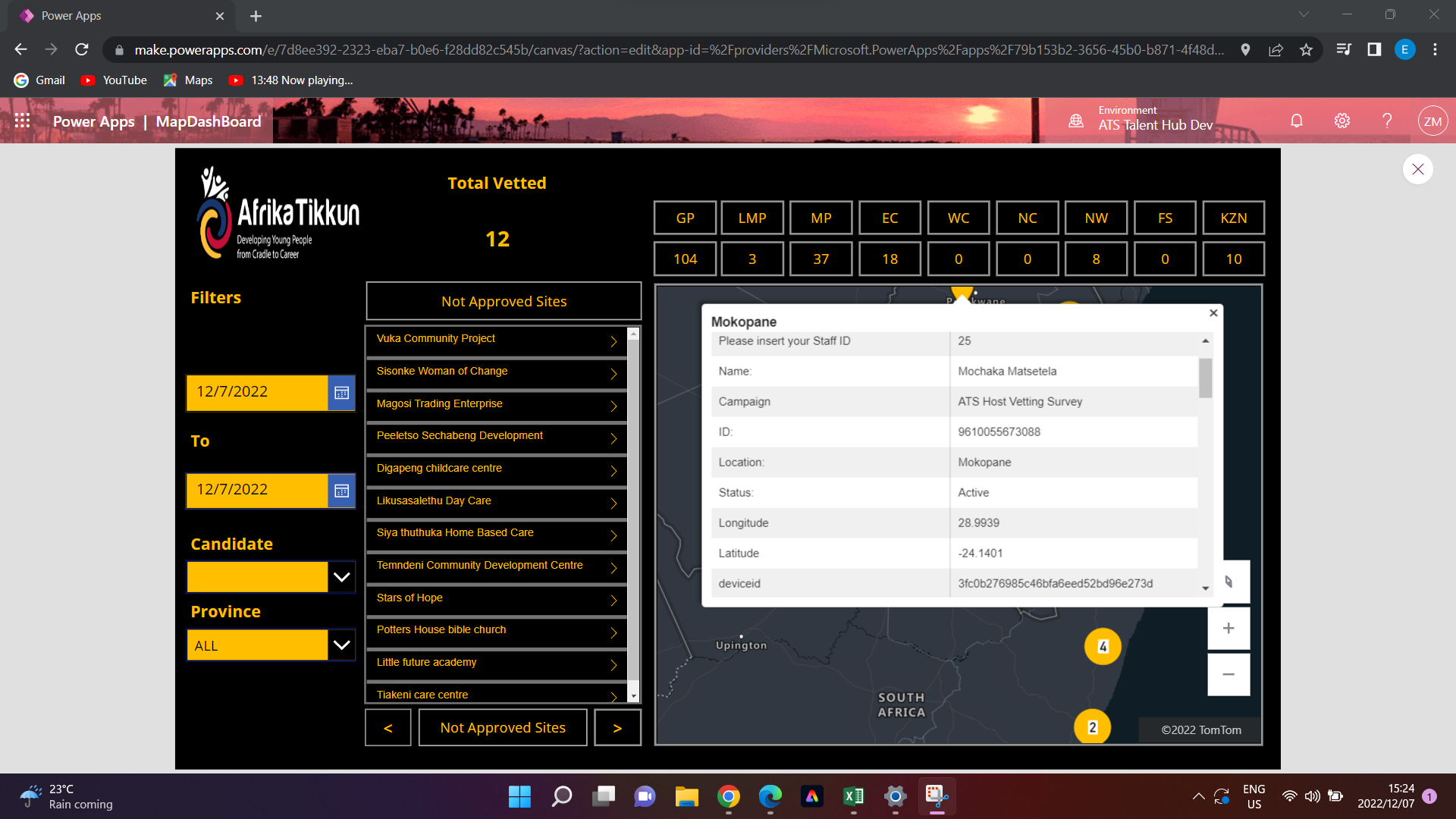Viewport: 1456px width, 819px height.
Task: Zoom in on the map with the plus control
Action: click(x=1228, y=628)
